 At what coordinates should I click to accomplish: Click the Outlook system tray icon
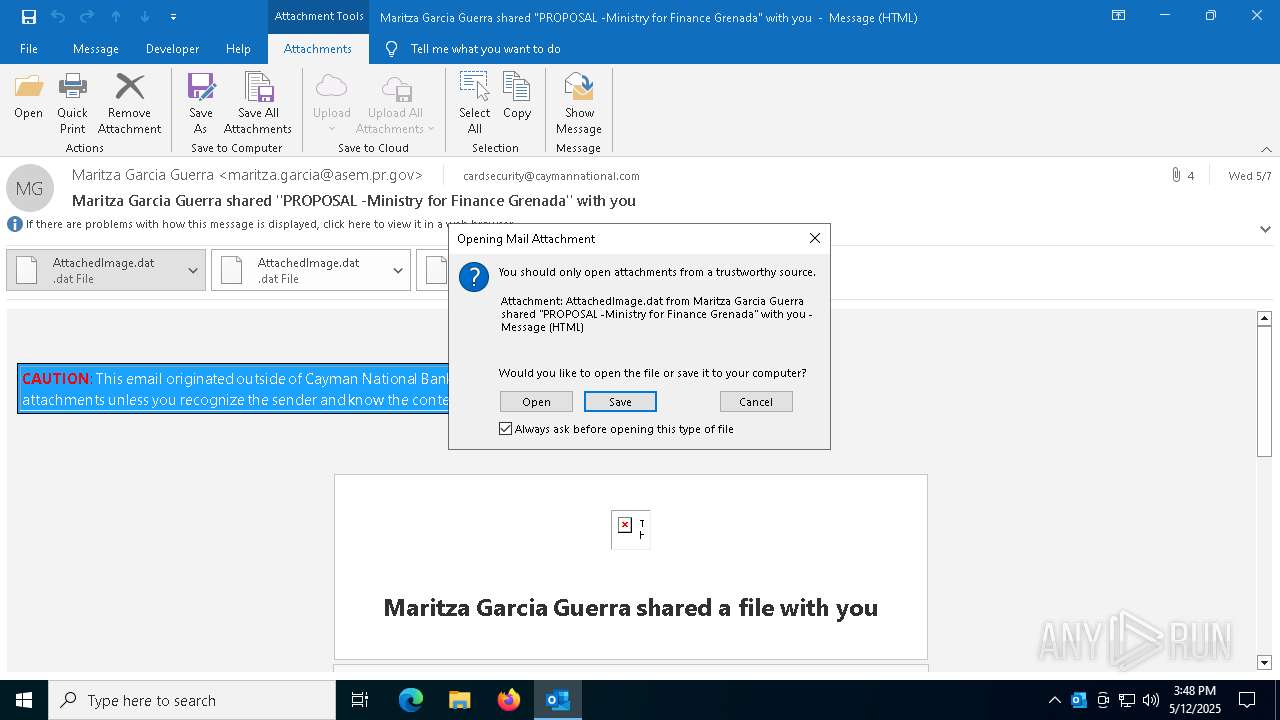click(x=1079, y=700)
